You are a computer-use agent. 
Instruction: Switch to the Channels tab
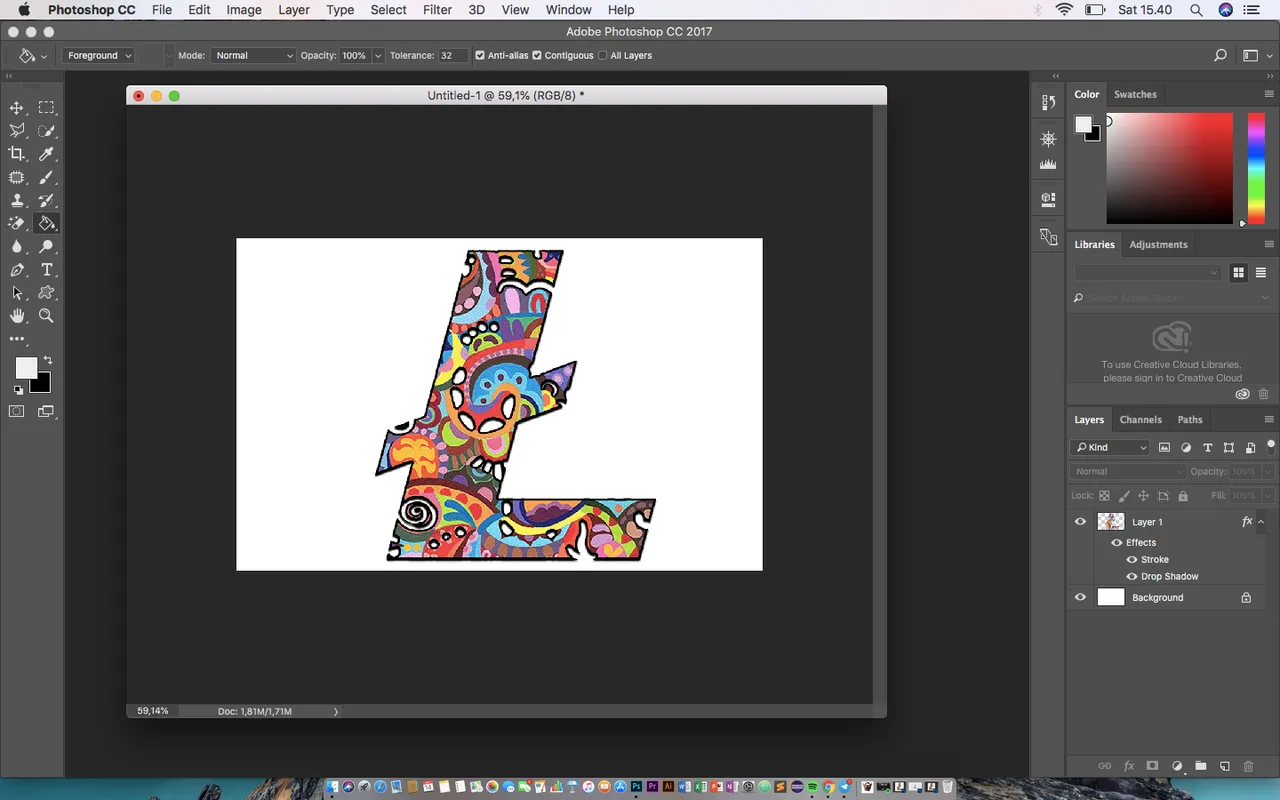tap(1141, 420)
